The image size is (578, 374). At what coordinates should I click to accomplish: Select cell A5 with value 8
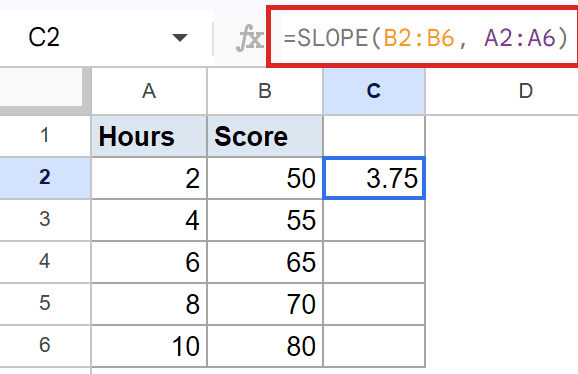[149, 304]
